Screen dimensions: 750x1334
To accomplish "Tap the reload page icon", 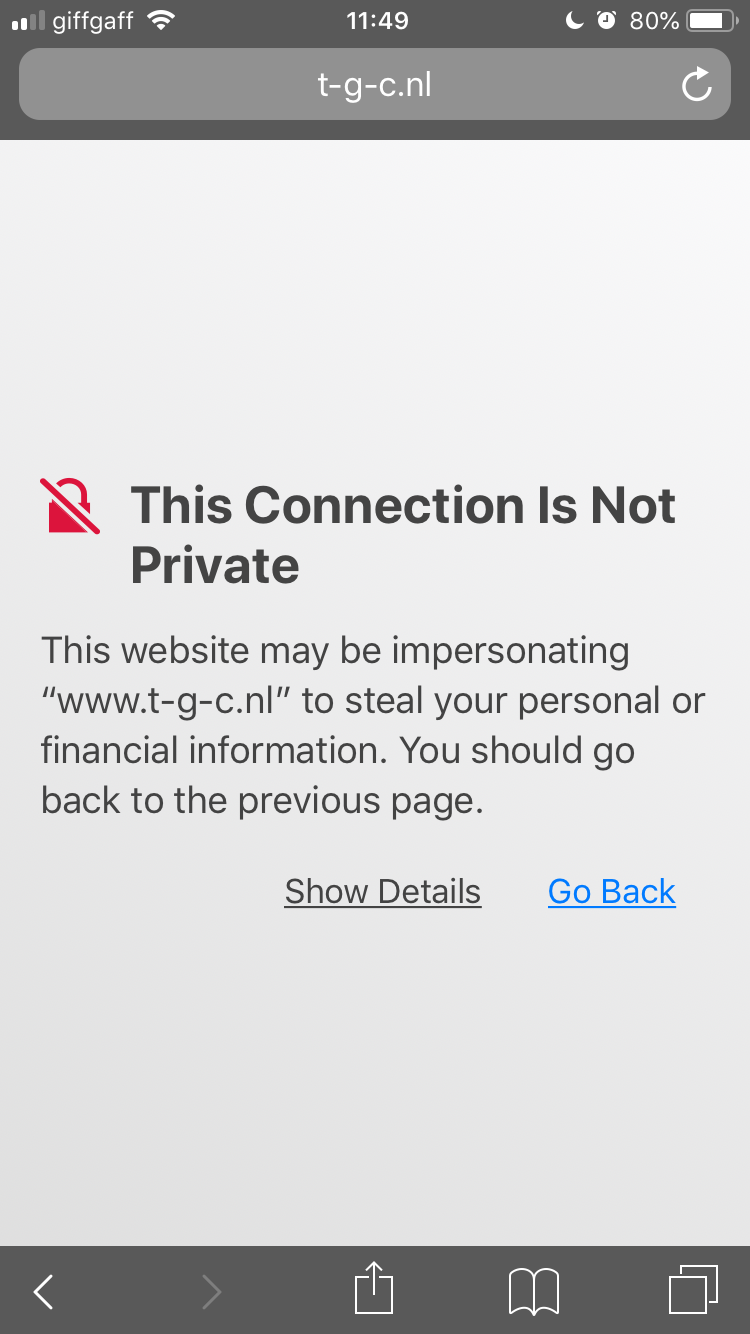I will pos(697,85).
